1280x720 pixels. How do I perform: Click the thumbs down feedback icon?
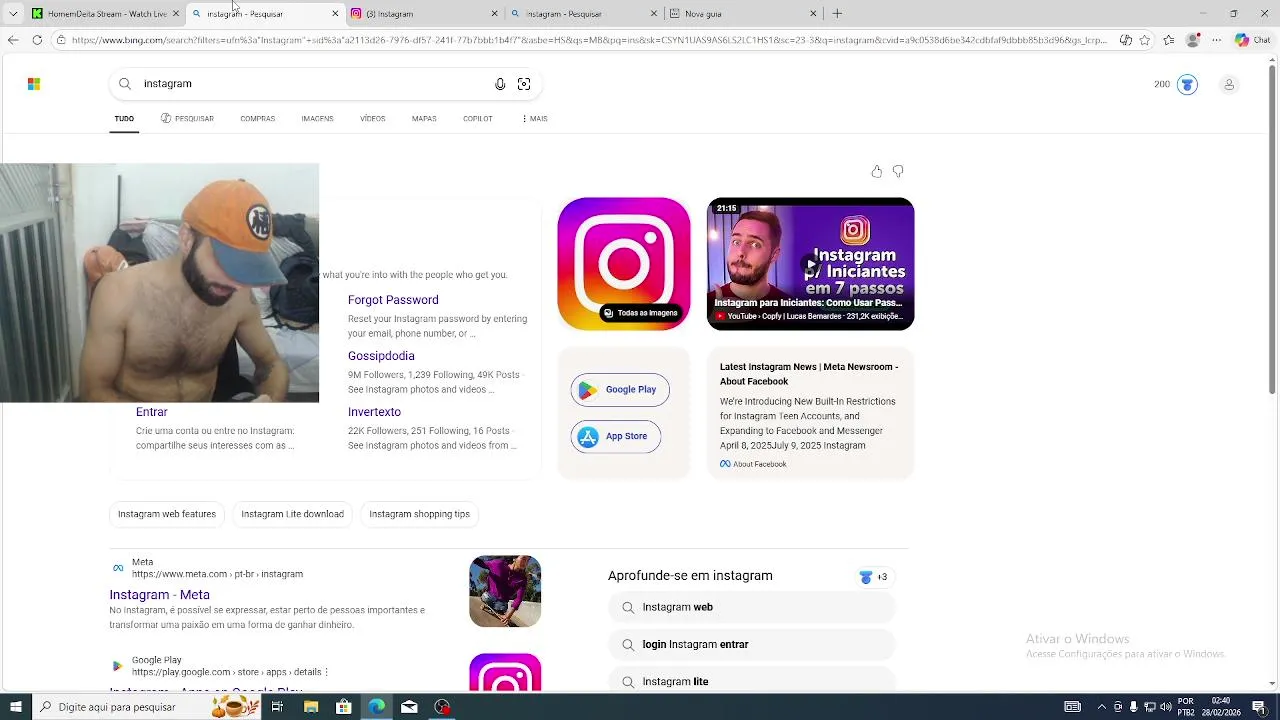point(898,172)
